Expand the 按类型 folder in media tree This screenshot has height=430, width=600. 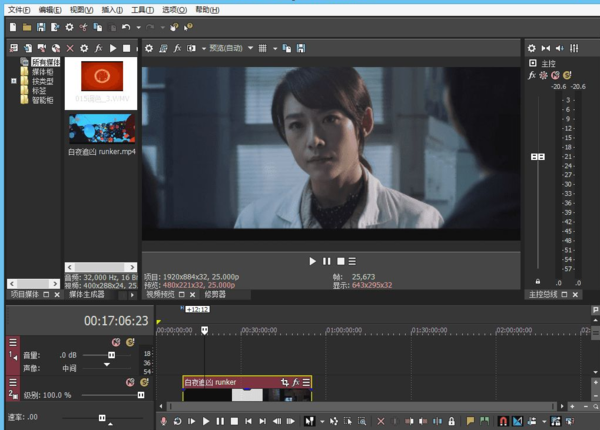click(x=14, y=81)
